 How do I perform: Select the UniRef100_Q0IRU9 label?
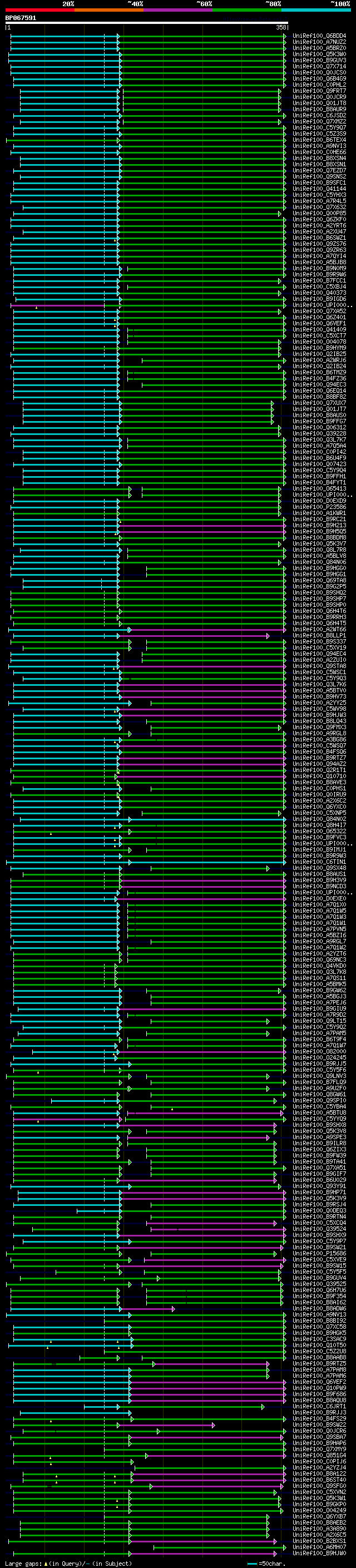319,794
